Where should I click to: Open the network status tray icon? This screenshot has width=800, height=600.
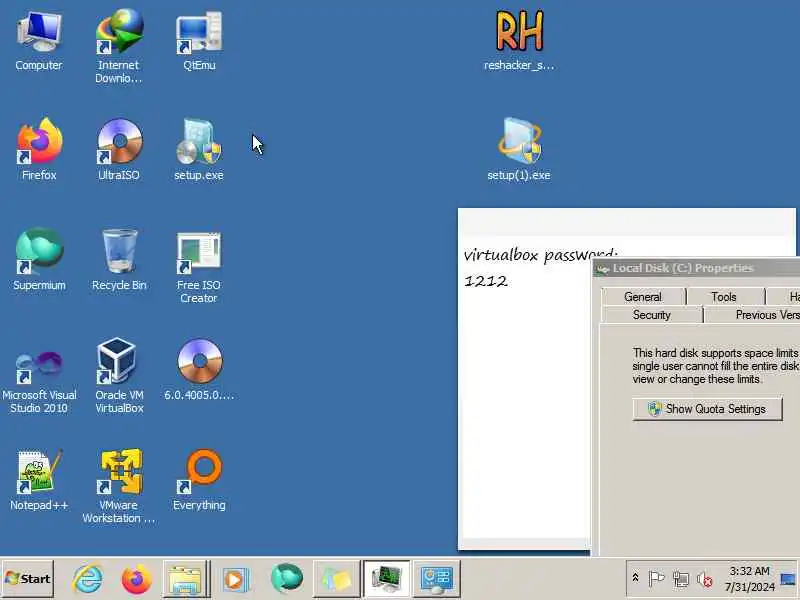click(x=681, y=579)
